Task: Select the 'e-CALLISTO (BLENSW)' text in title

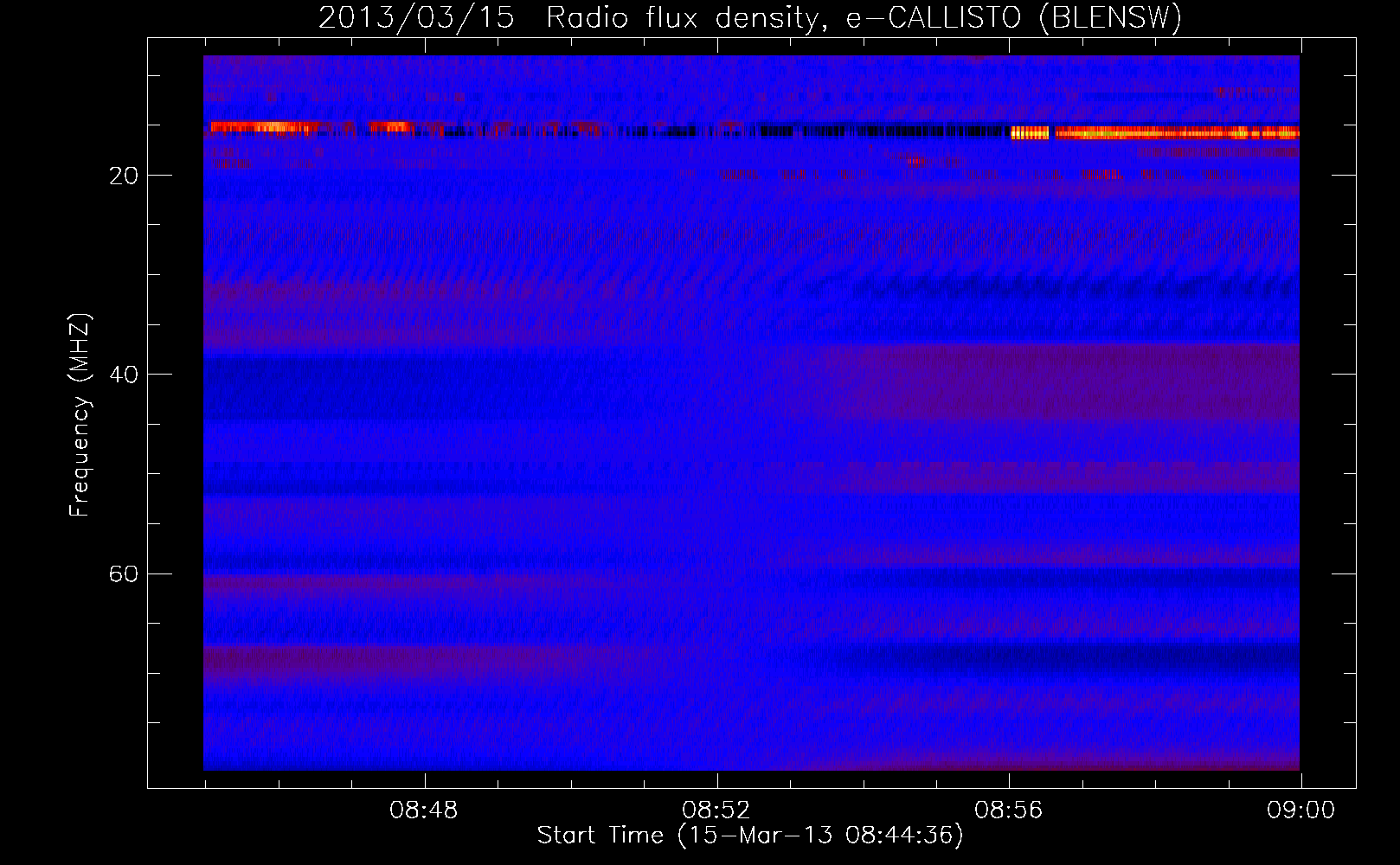Action: (1014, 17)
